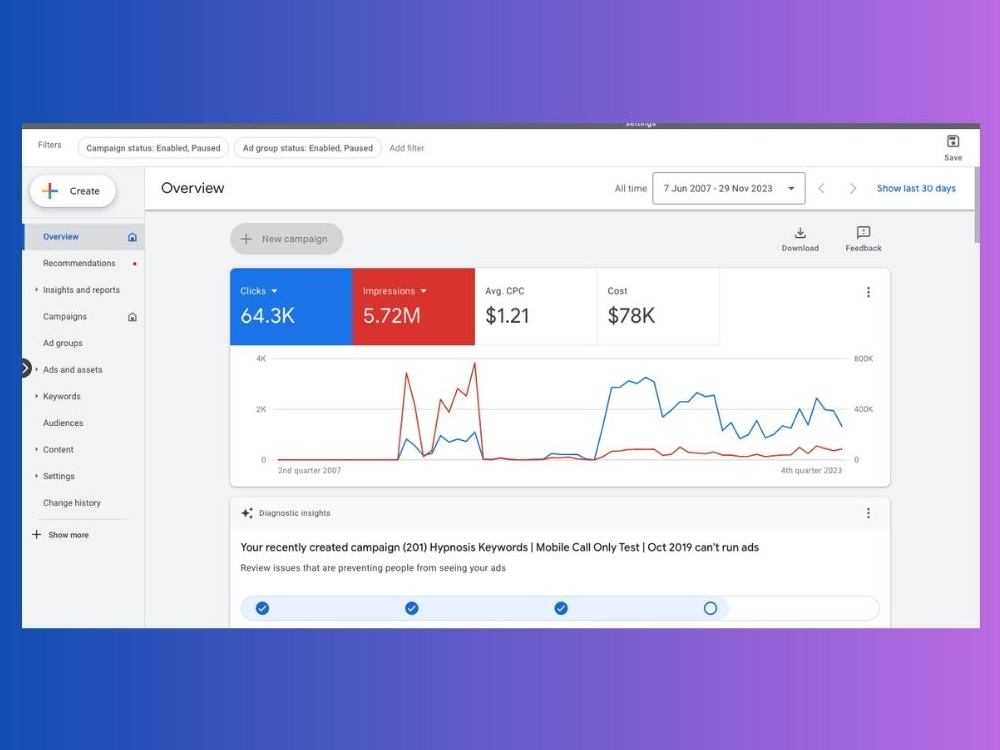Select first checked diagnostic step
The height and width of the screenshot is (750, 1000).
point(262,608)
